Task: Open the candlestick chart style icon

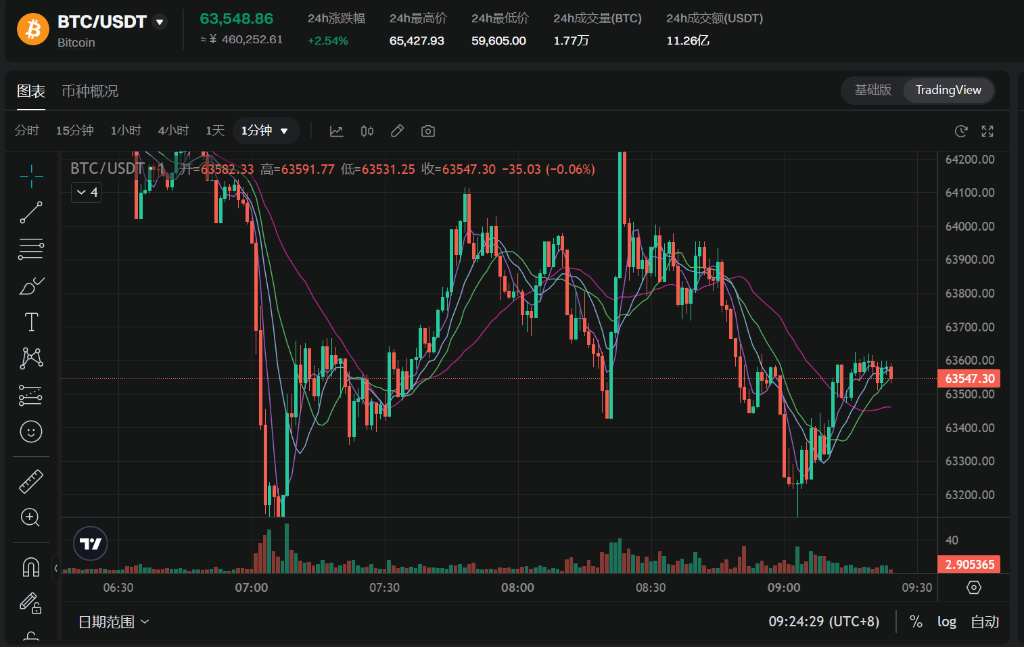Action: [367, 131]
